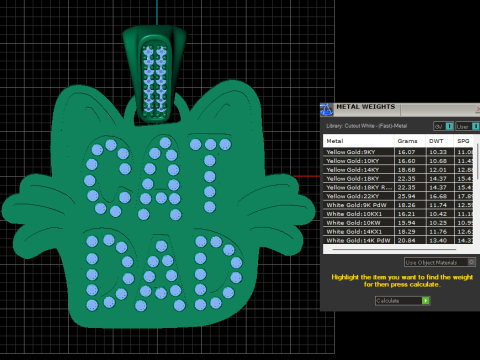Click the 13.40 DWT value
This screenshot has width=480, height=360.
[x=438, y=240]
